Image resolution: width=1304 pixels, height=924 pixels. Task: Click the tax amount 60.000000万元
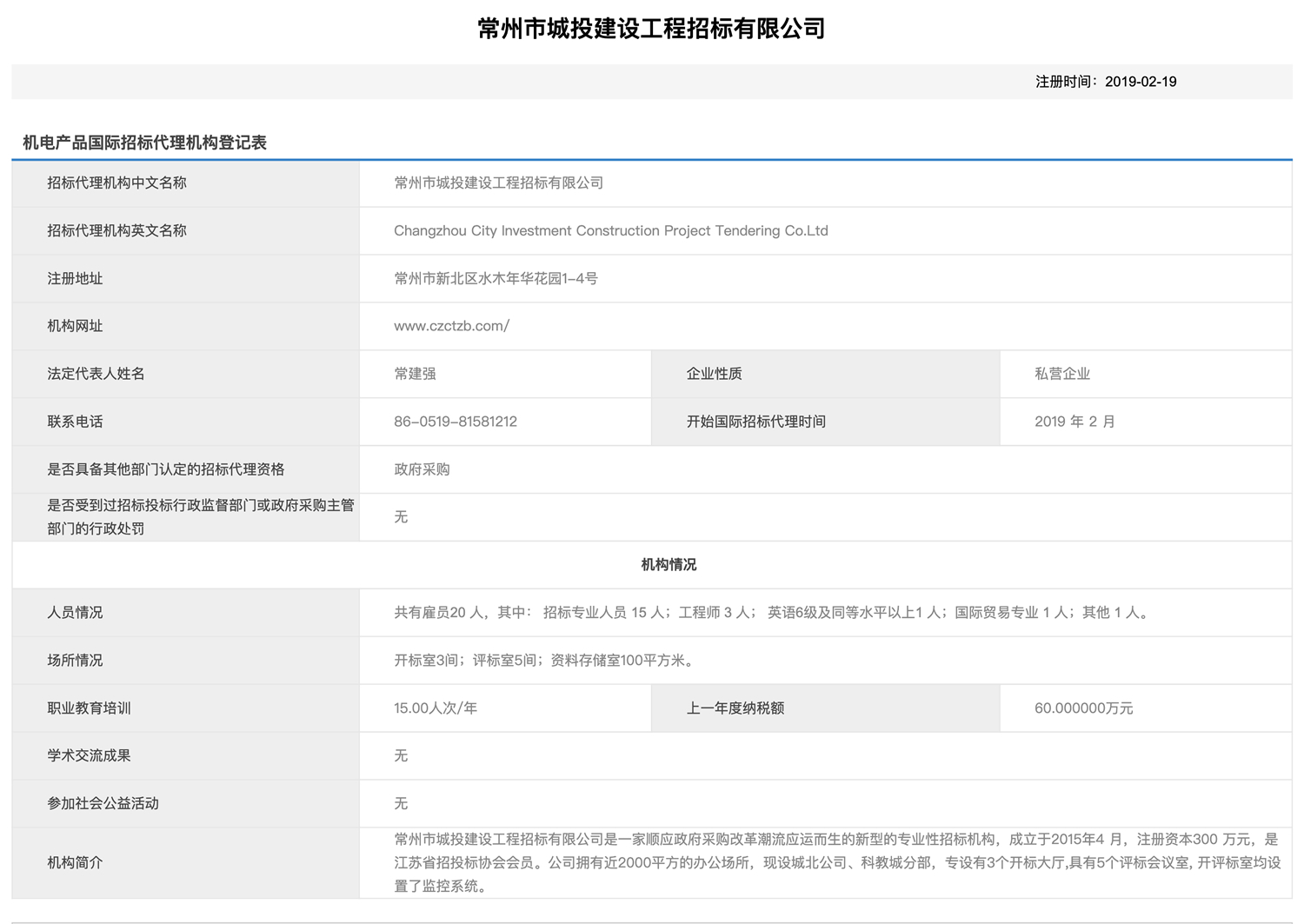1083,708
